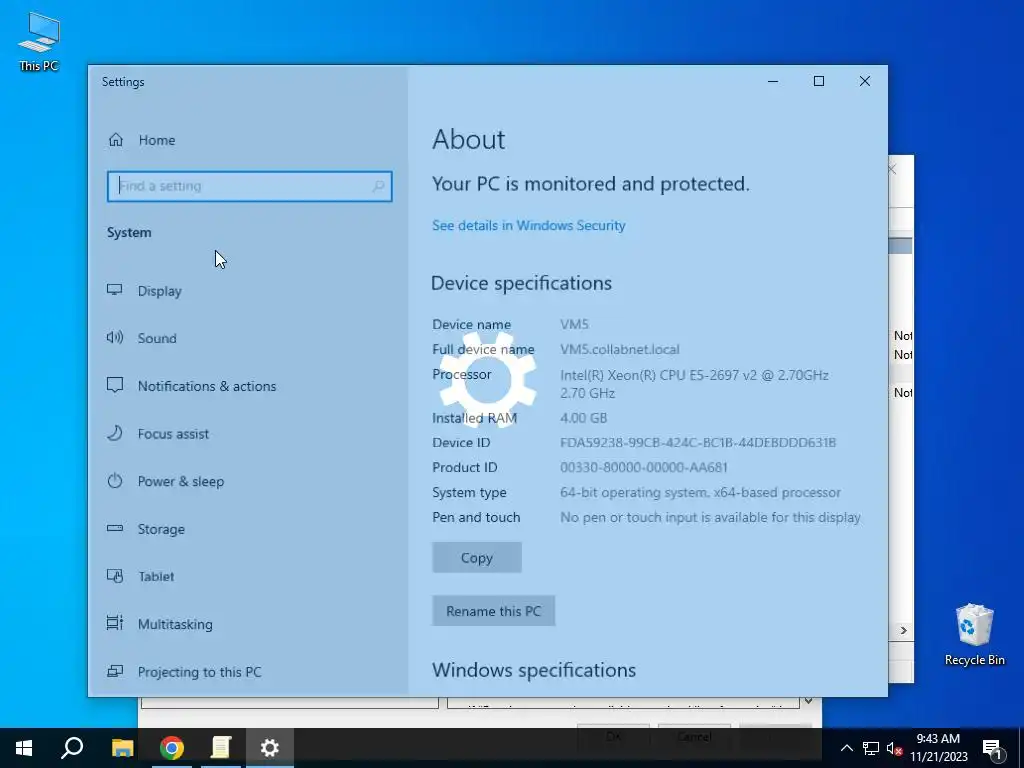The image size is (1024, 768).
Task: Open the scroll-shaped app on taskbar
Action: (x=221, y=748)
